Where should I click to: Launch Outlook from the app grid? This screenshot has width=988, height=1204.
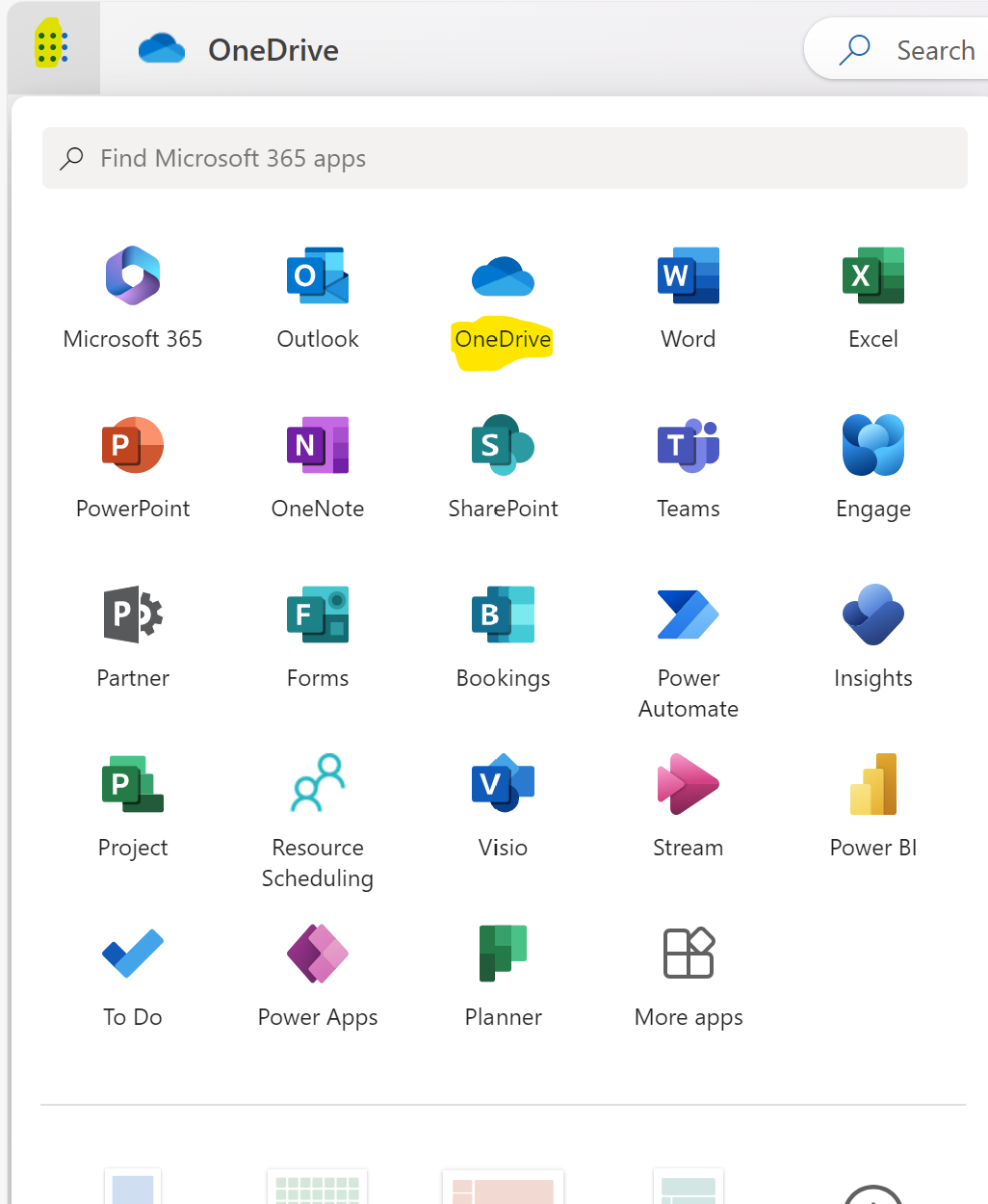pos(318,275)
